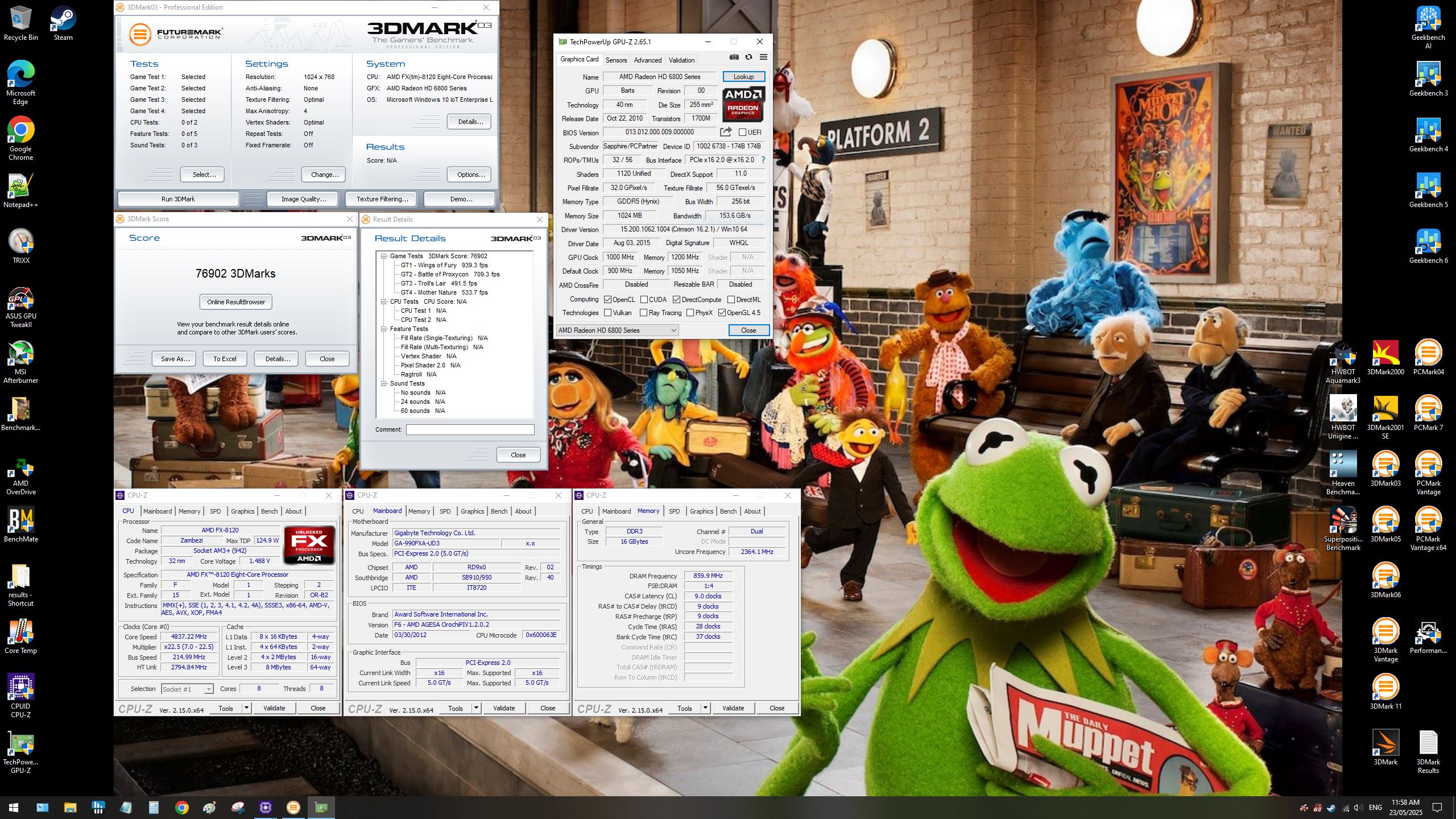Switch to the Sensors tab in GPU-Z

(x=616, y=60)
